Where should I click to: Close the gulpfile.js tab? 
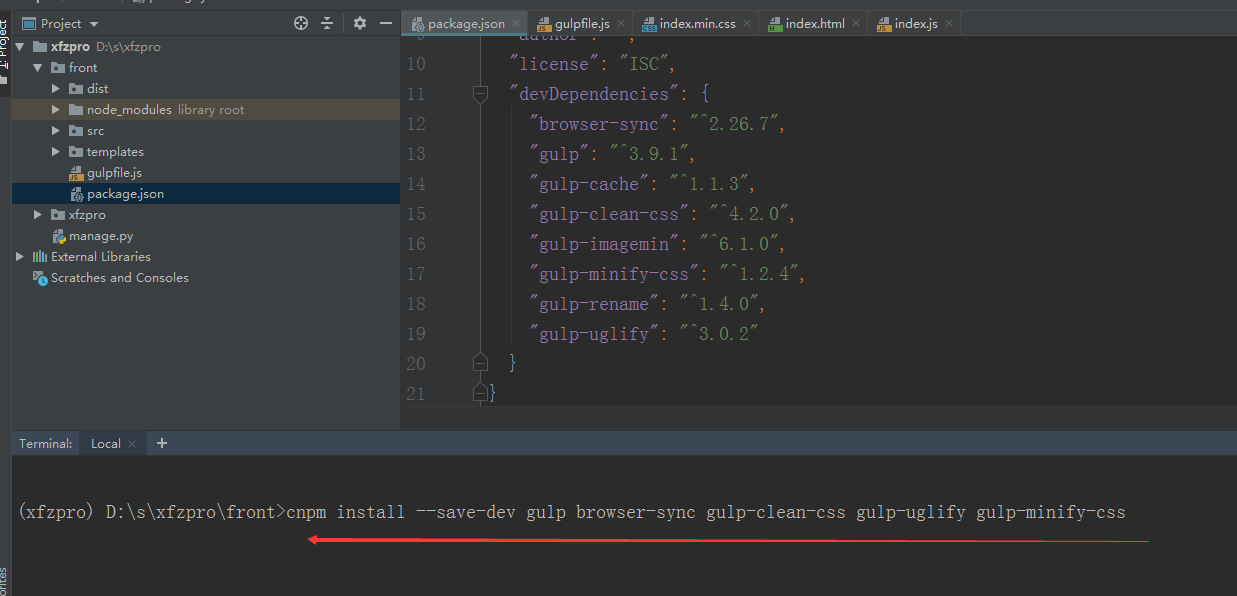point(620,24)
